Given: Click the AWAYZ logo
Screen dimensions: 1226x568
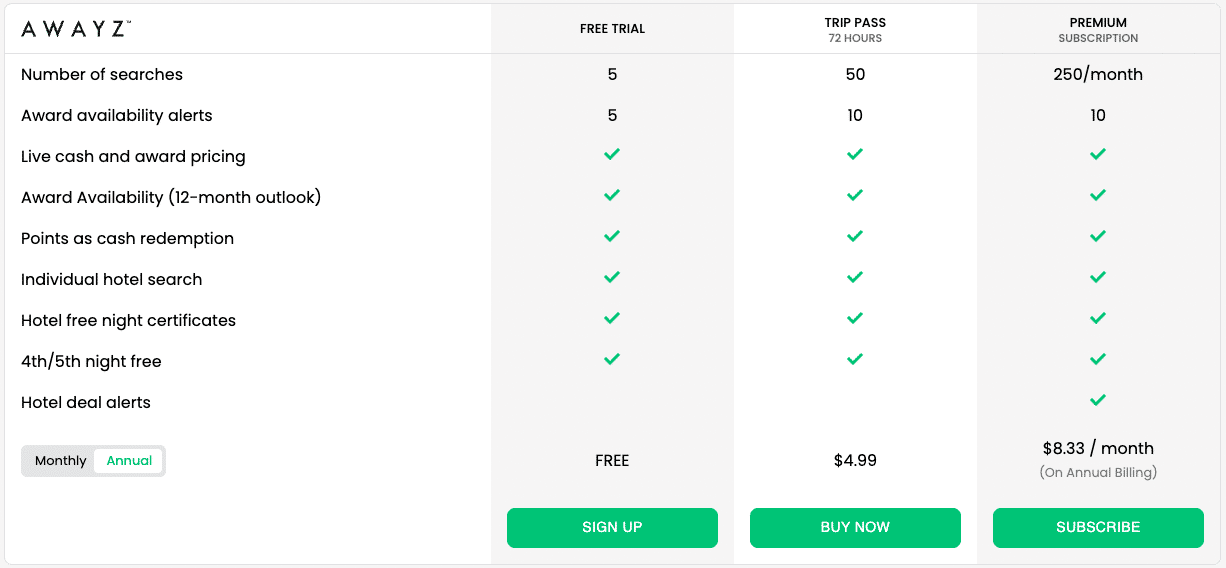Looking at the screenshot, I should click(x=75, y=29).
